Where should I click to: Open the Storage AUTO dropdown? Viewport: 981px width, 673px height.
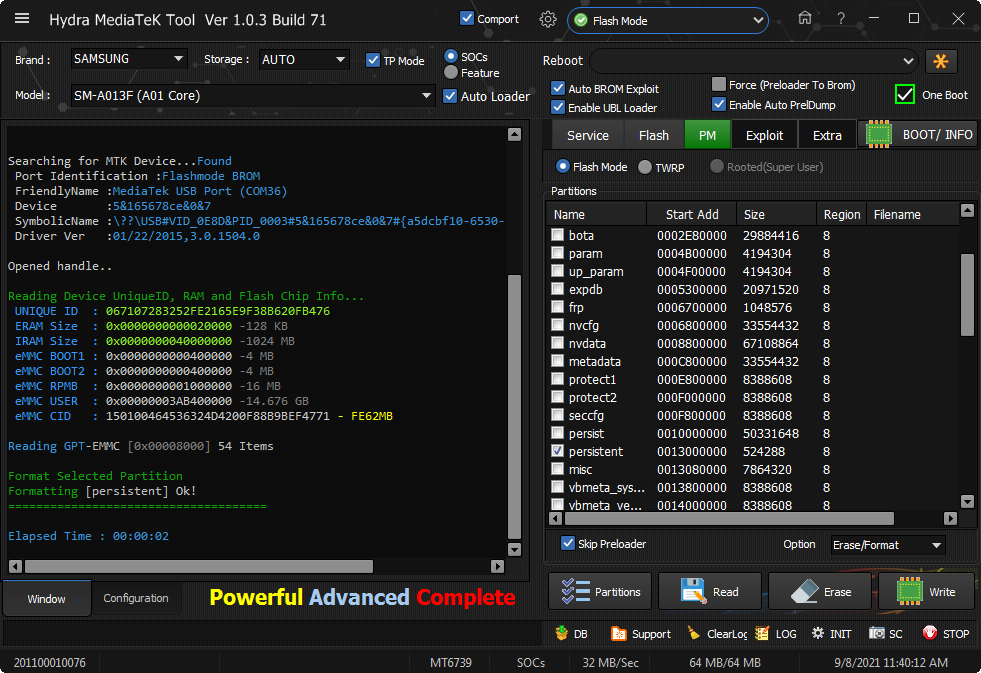click(x=303, y=59)
